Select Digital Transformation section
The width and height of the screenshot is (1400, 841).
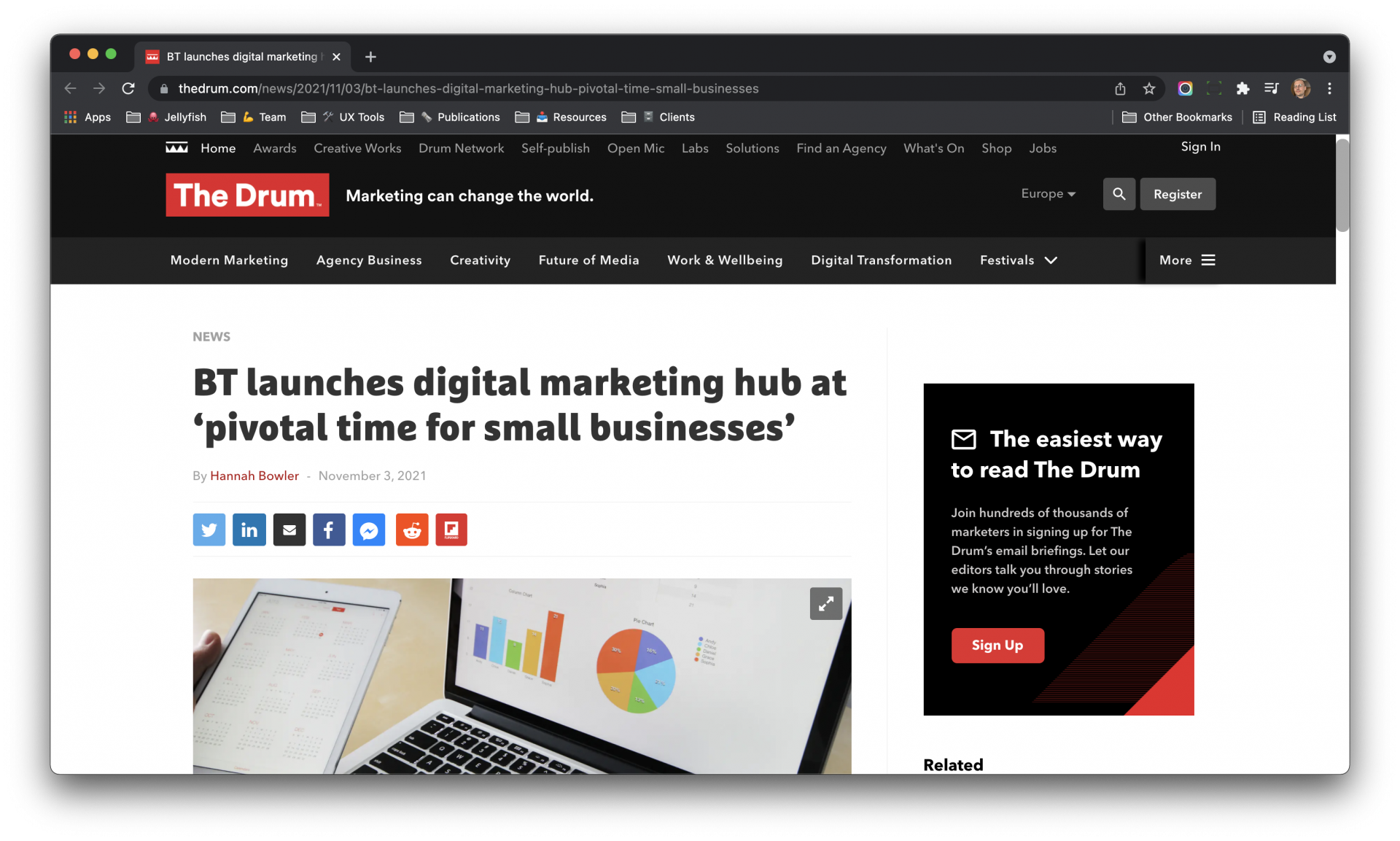[881, 260]
